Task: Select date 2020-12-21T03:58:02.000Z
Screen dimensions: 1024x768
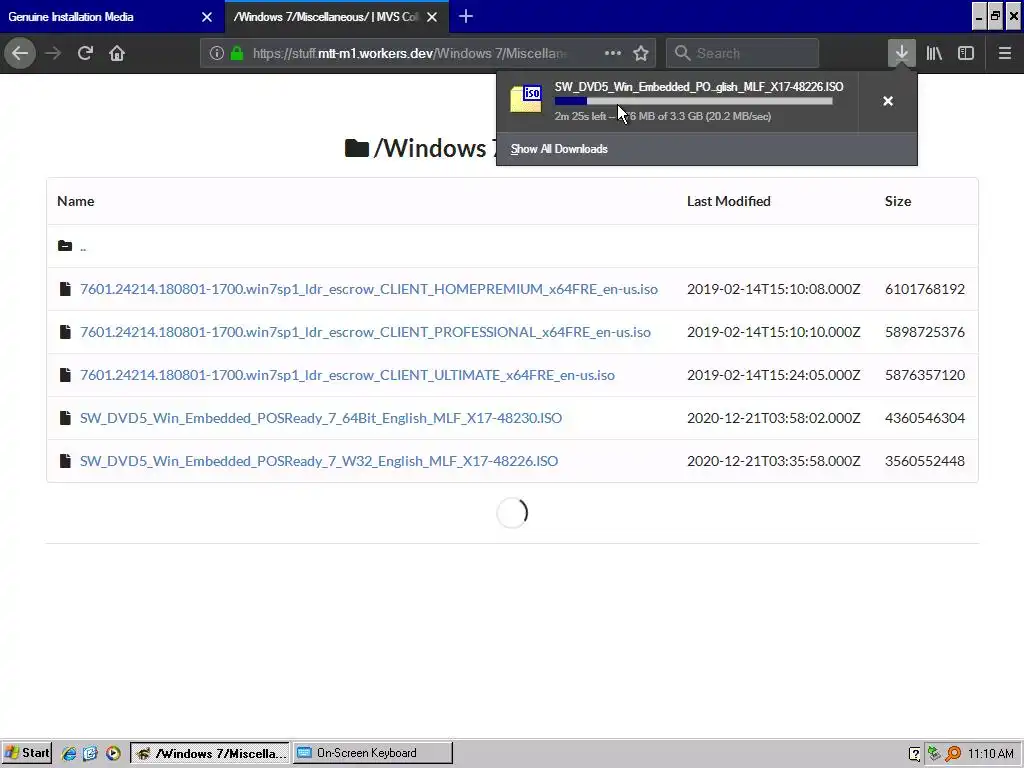Action: 773,418
